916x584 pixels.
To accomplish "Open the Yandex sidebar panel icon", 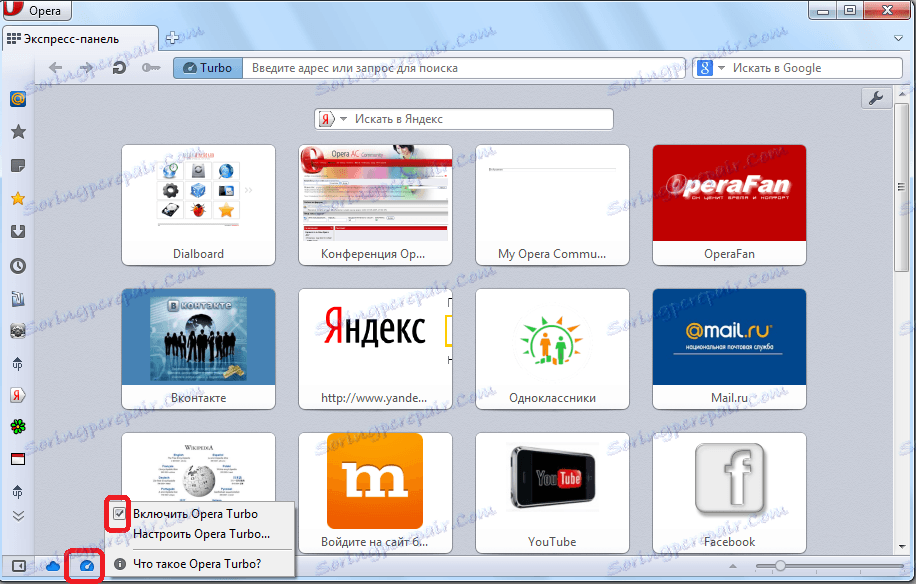I will 18,395.
